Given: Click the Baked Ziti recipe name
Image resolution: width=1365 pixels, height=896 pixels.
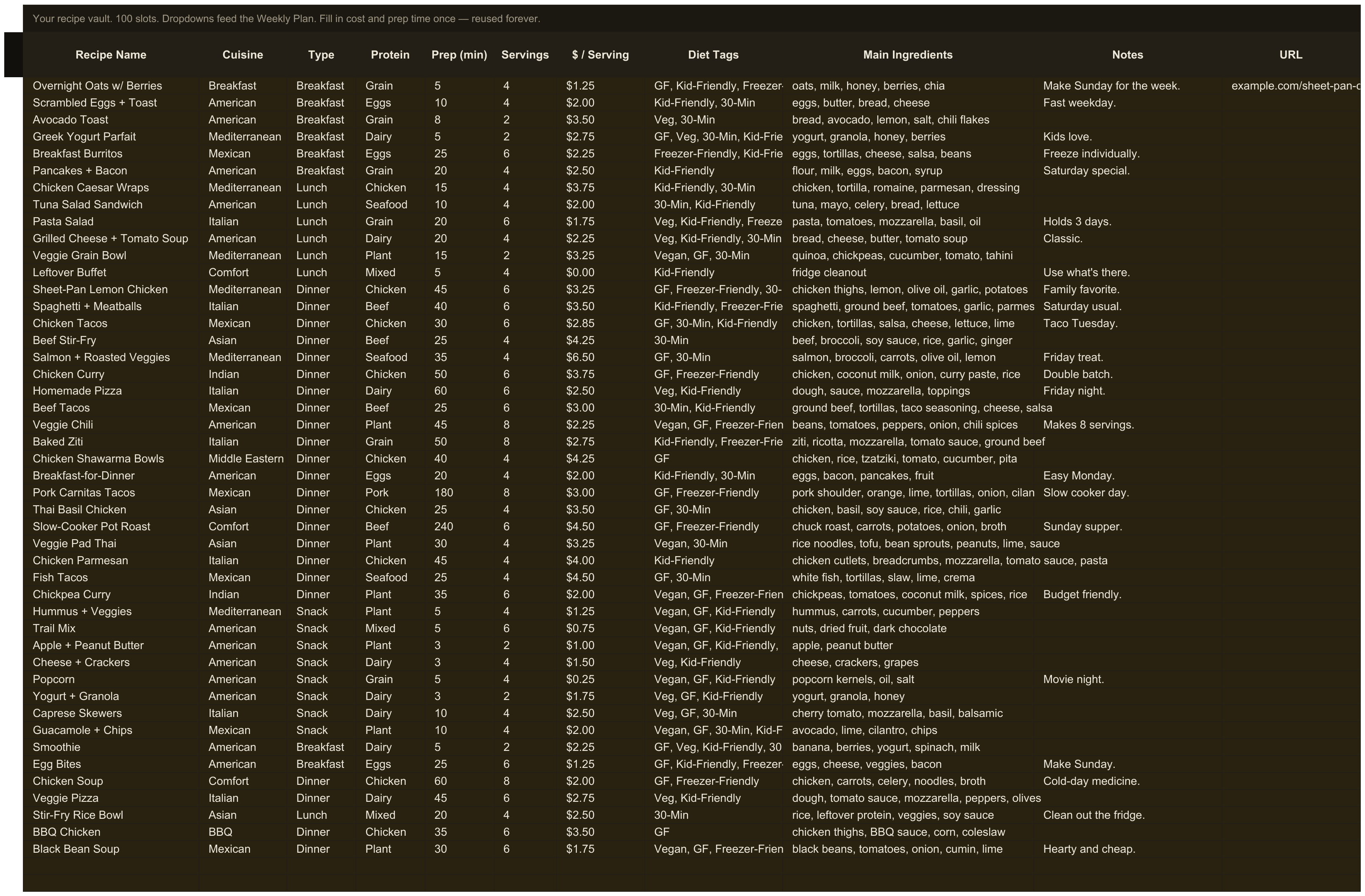Looking at the screenshot, I should click(x=111, y=442).
